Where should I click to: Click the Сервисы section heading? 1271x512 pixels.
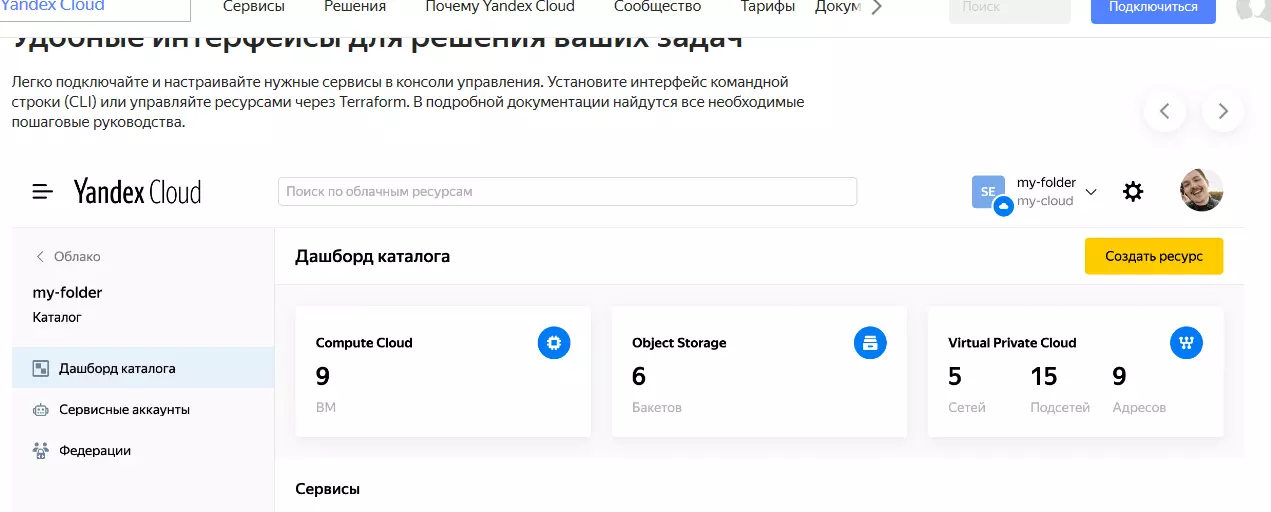tap(327, 489)
